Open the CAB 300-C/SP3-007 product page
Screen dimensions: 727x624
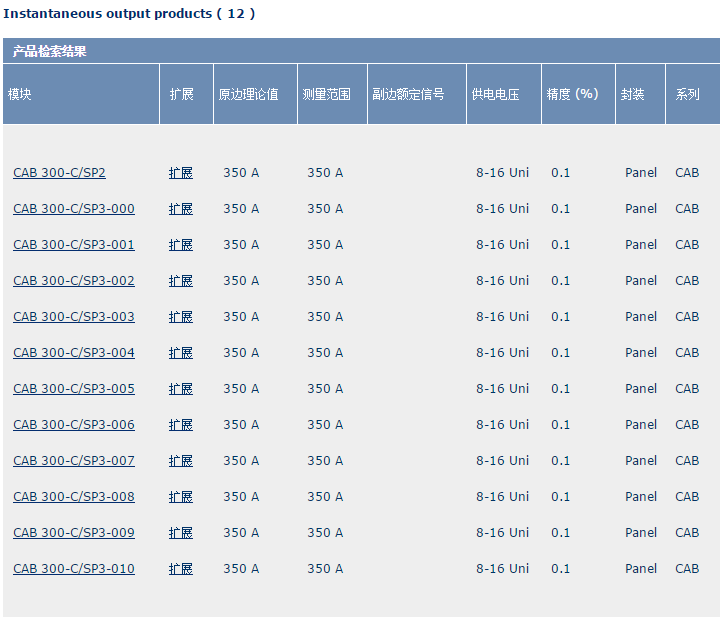click(73, 461)
